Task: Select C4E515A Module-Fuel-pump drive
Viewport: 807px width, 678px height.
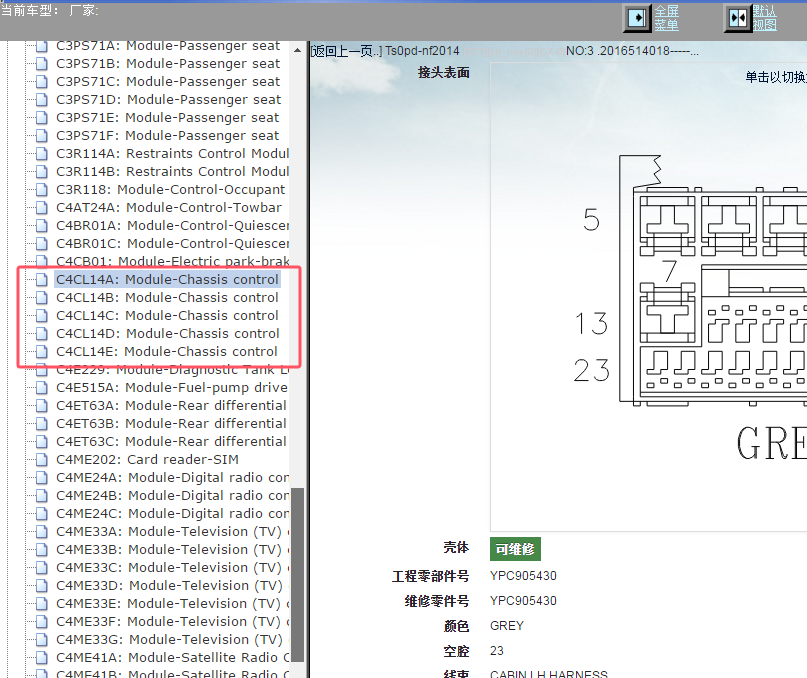Action: 172,388
